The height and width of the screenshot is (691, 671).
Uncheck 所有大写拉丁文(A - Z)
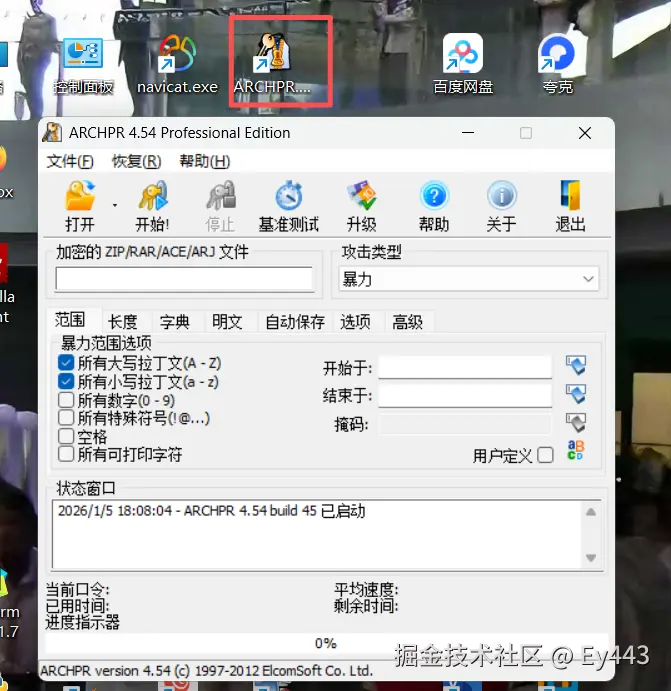point(66,363)
